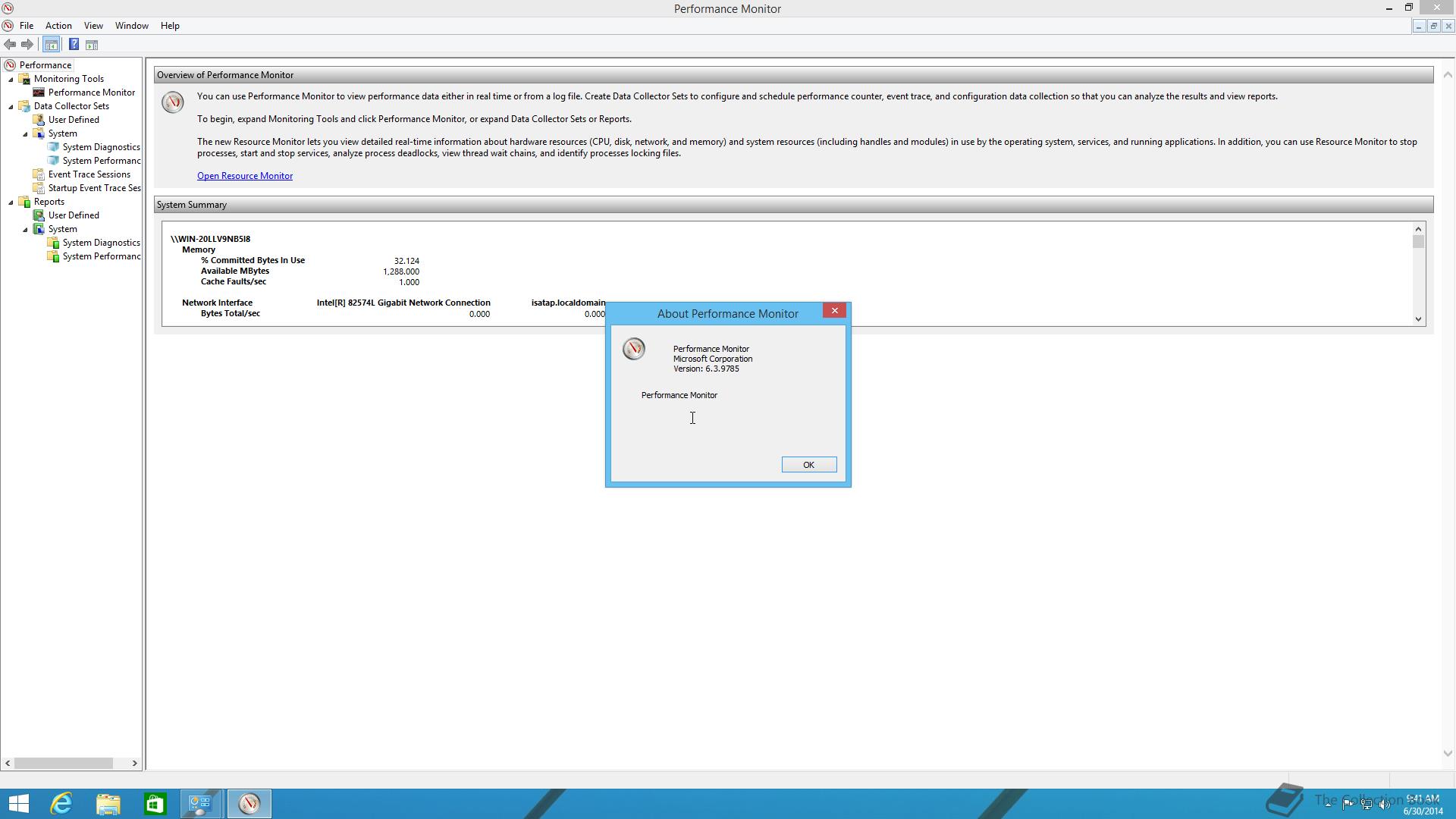The height and width of the screenshot is (819, 1456).
Task: Open the Windows Store taskbar icon
Action: (155, 804)
